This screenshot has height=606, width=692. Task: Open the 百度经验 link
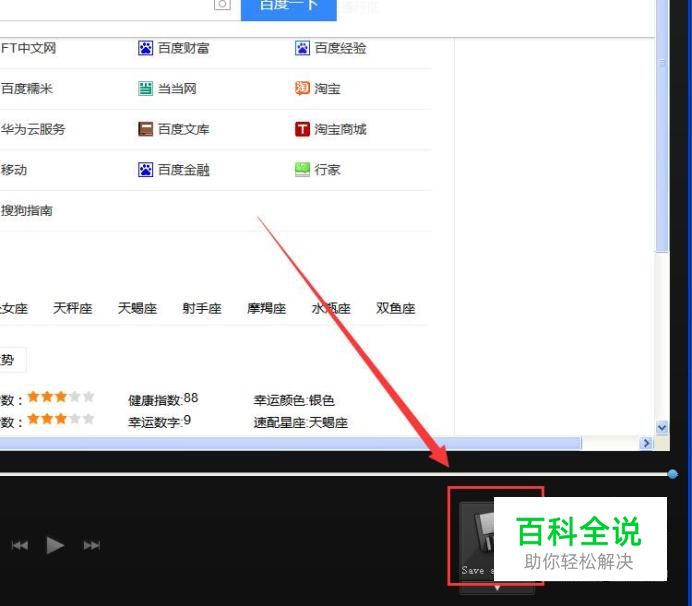tap(340, 48)
